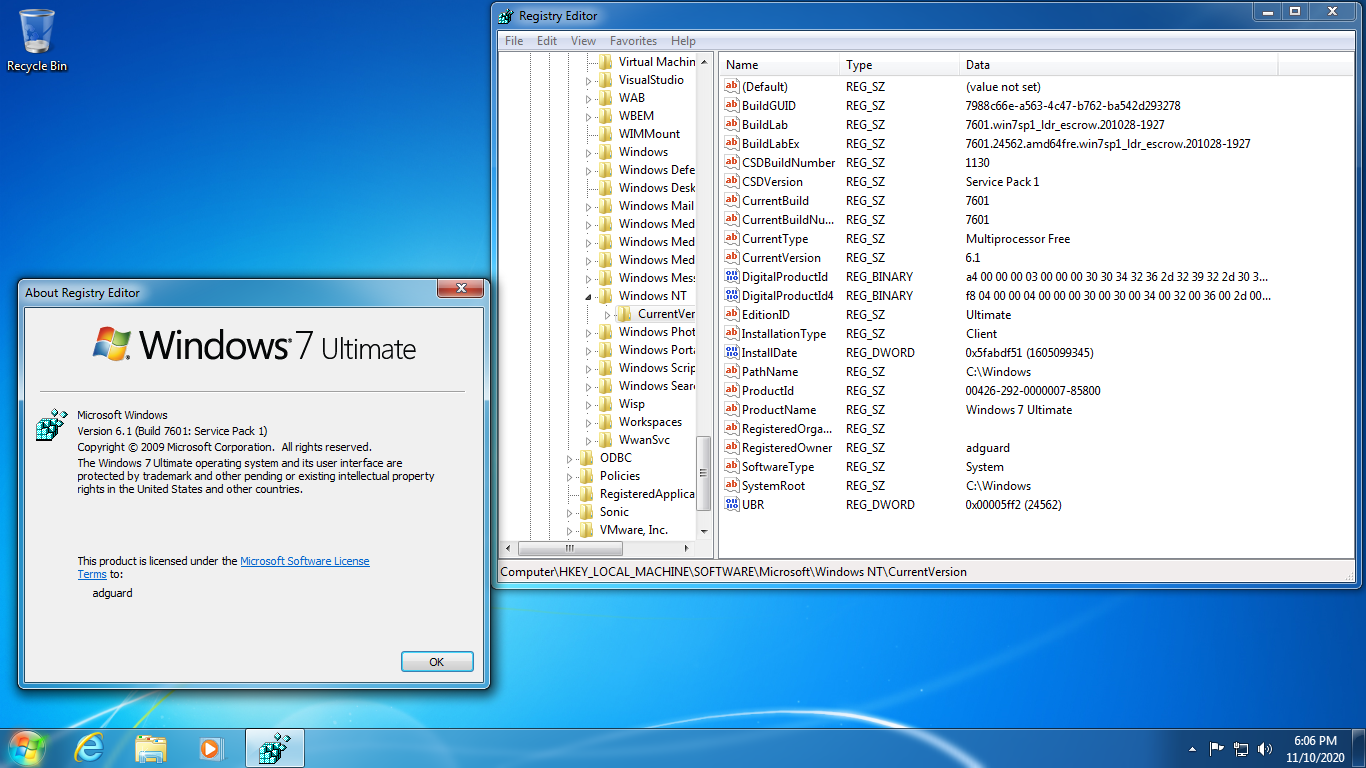Click the Data column header
1366x768 pixels.
[x=1118, y=65]
